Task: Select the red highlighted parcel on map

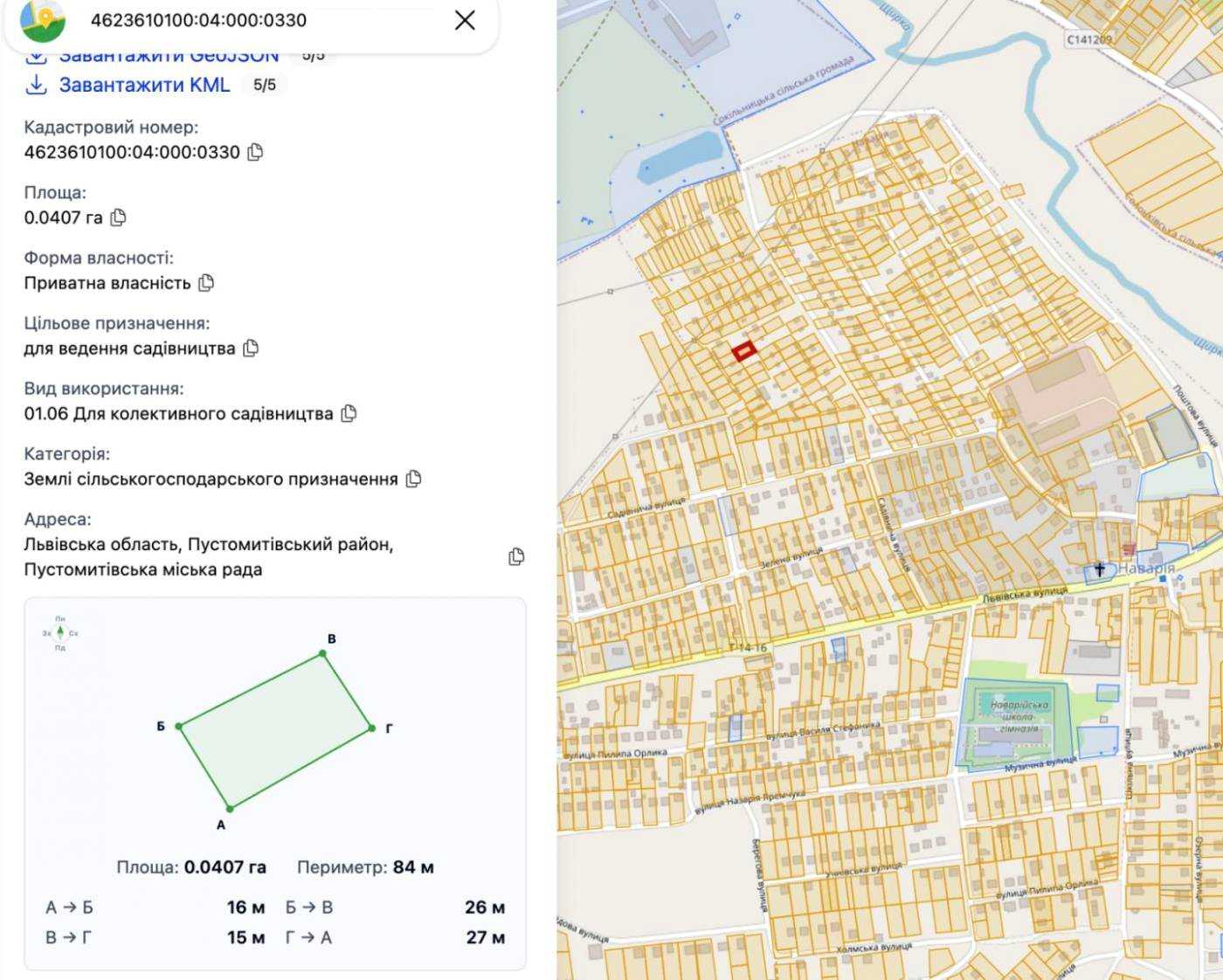Action: click(x=743, y=352)
